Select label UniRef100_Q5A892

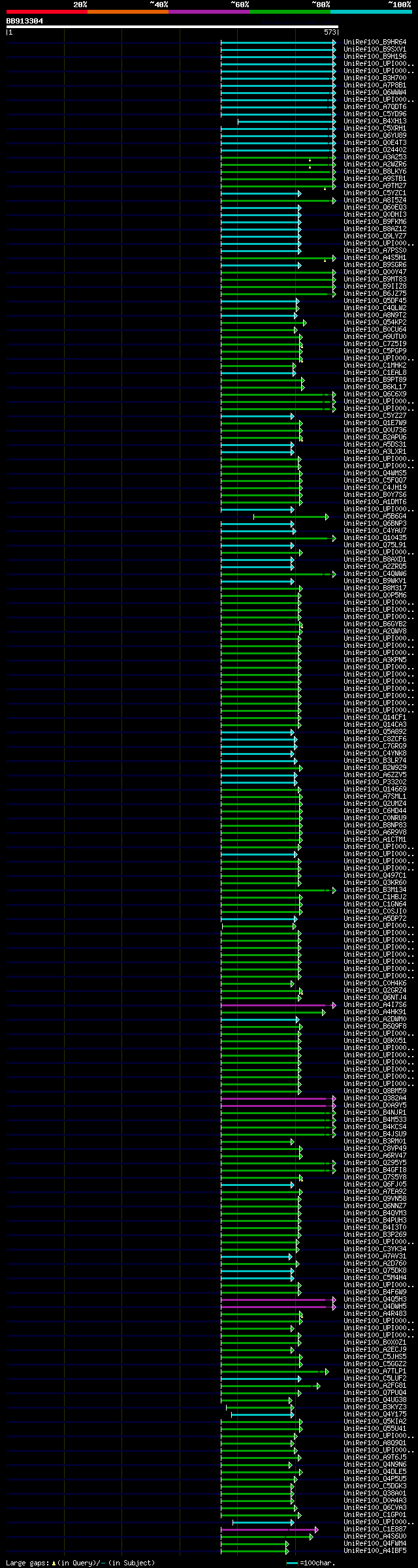coord(375,732)
